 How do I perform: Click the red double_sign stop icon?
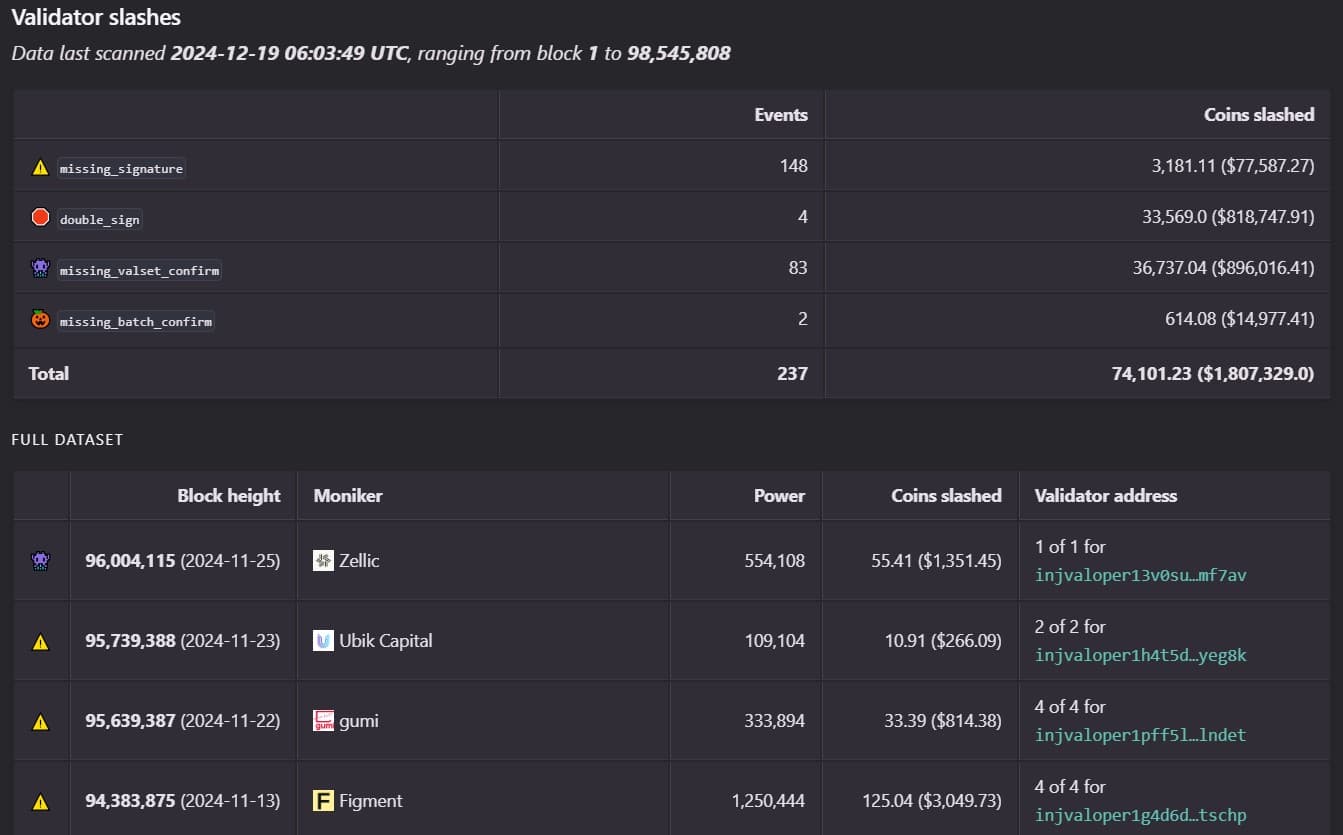pos(40,217)
